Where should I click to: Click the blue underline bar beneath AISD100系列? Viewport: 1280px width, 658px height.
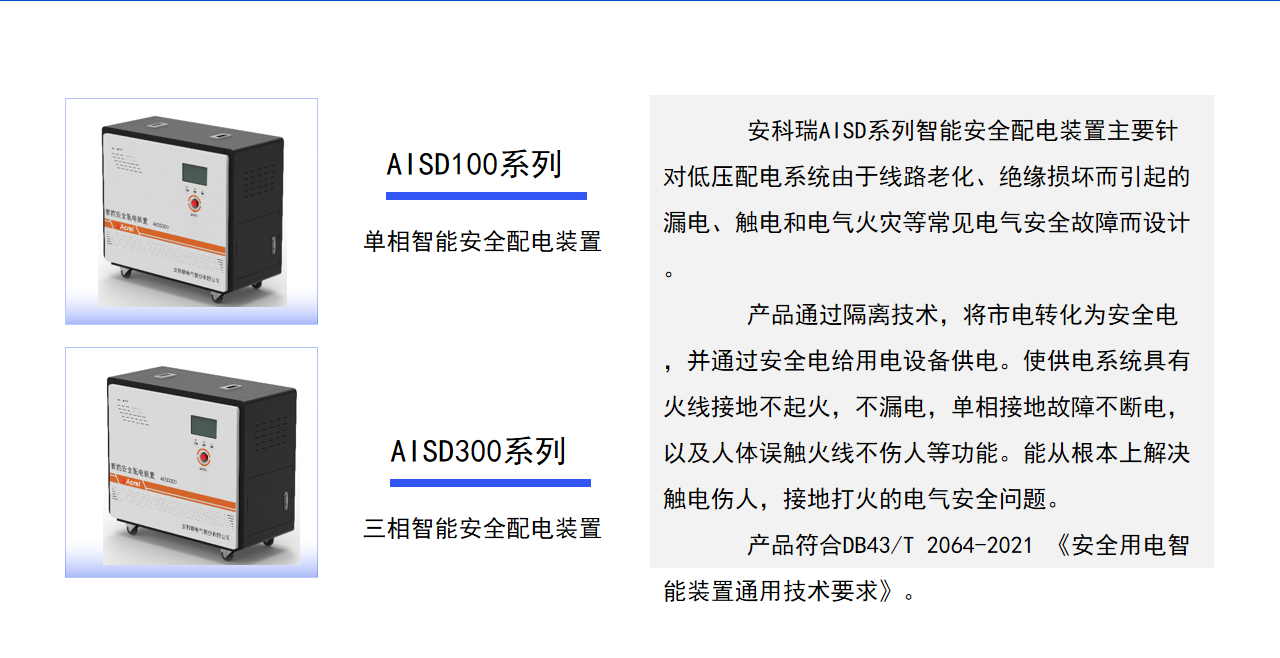coord(486,196)
